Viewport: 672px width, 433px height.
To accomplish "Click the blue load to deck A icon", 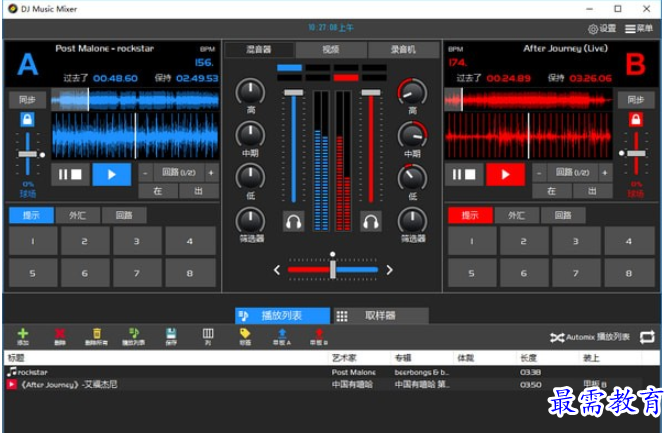I will (282, 334).
